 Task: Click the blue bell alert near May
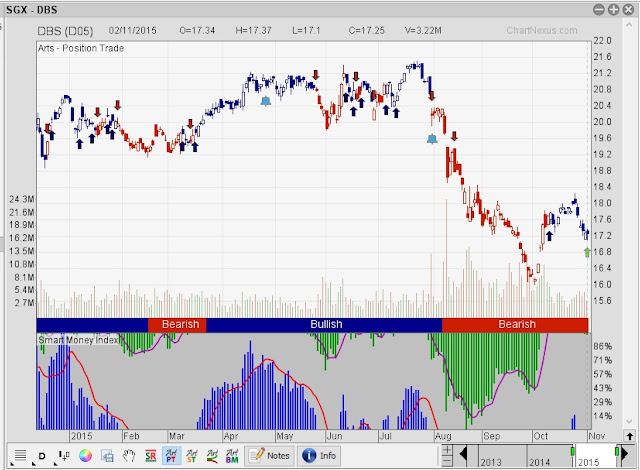coord(266,101)
